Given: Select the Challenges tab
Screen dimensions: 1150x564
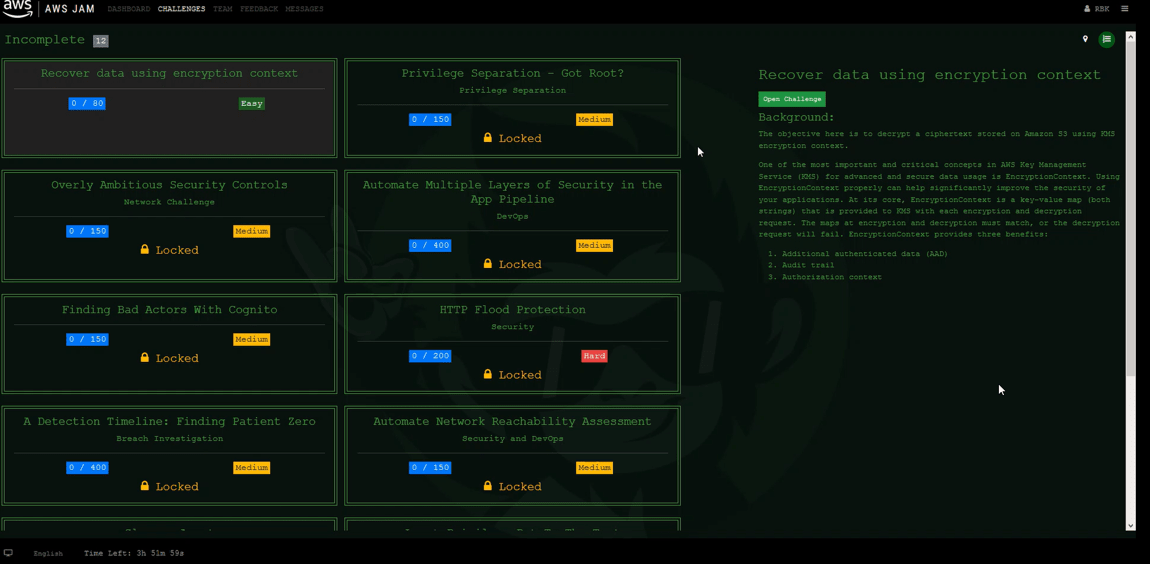Looking at the screenshot, I should pyautogui.click(x=181, y=9).
